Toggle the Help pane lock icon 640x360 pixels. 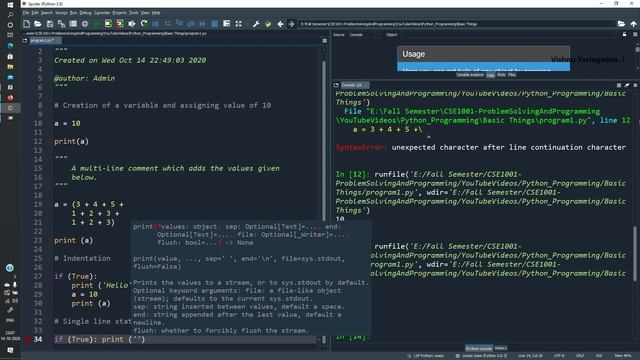pos(624,35)
